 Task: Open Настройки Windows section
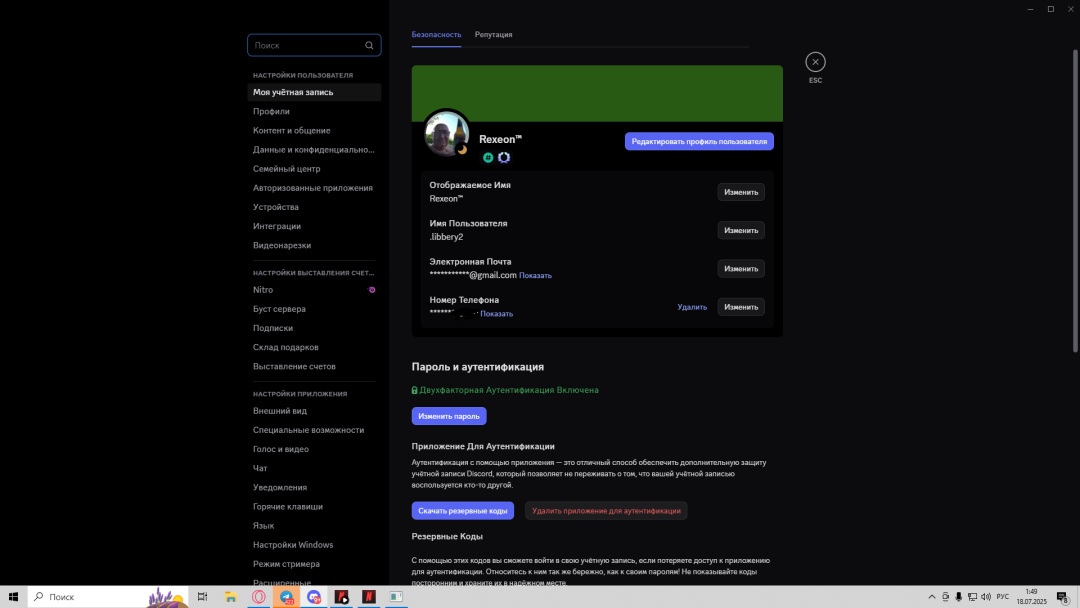click(x=314, y=545)
